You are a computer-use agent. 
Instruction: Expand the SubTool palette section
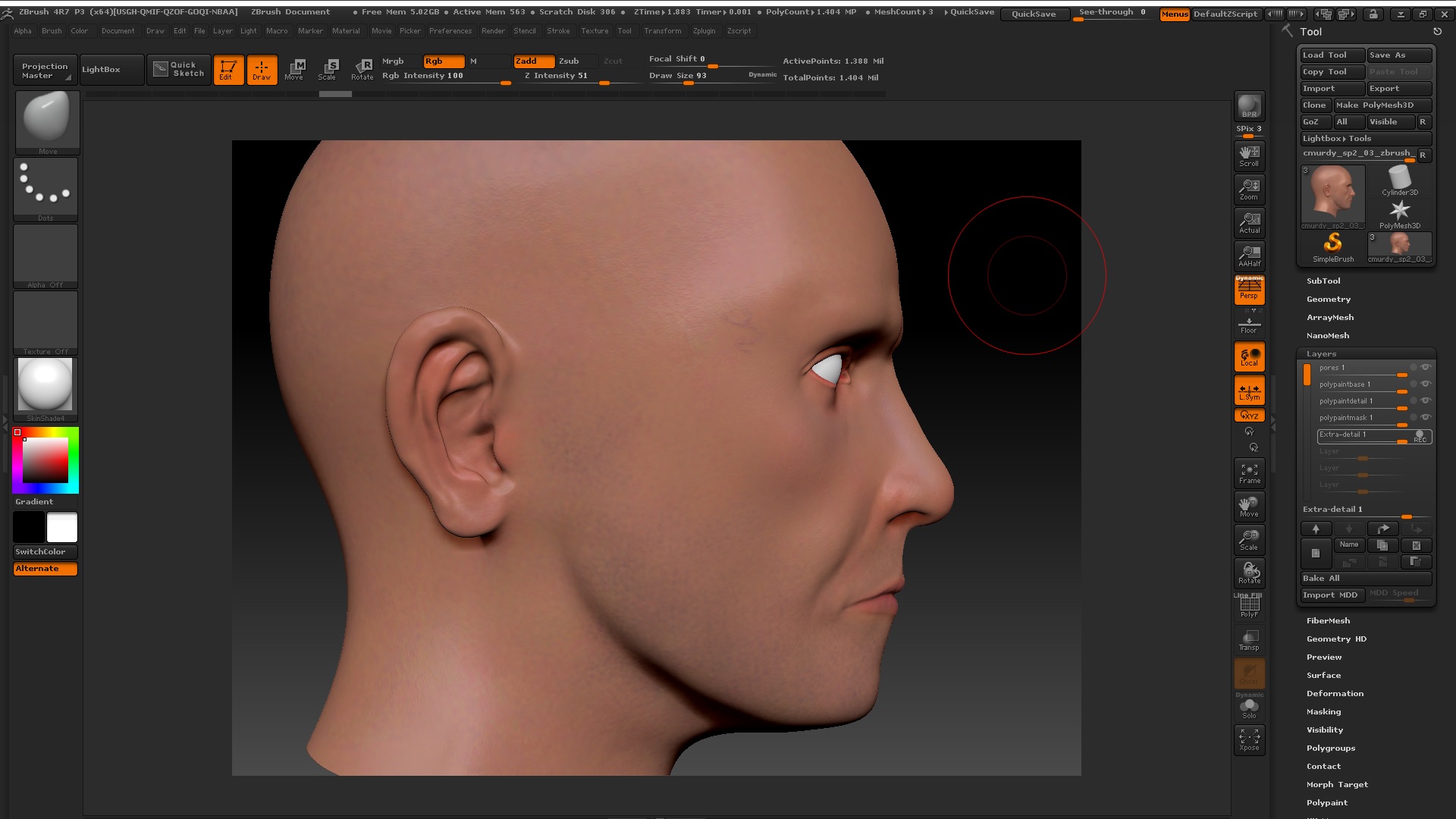(1323, 281)
